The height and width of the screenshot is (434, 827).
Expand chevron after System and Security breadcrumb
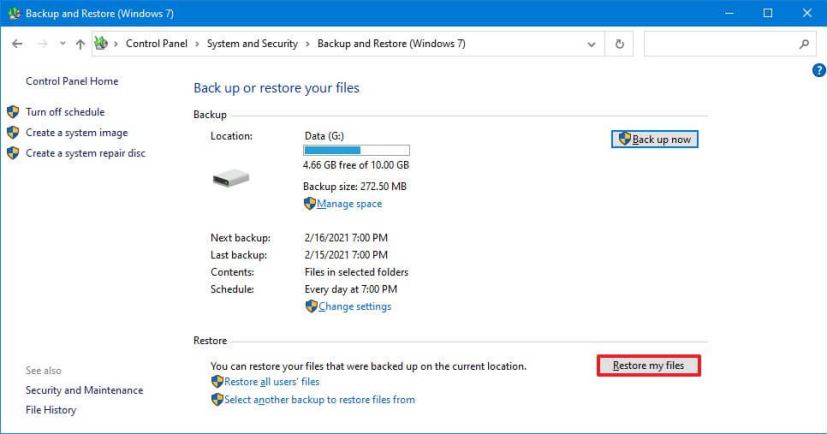coord(307,44)
